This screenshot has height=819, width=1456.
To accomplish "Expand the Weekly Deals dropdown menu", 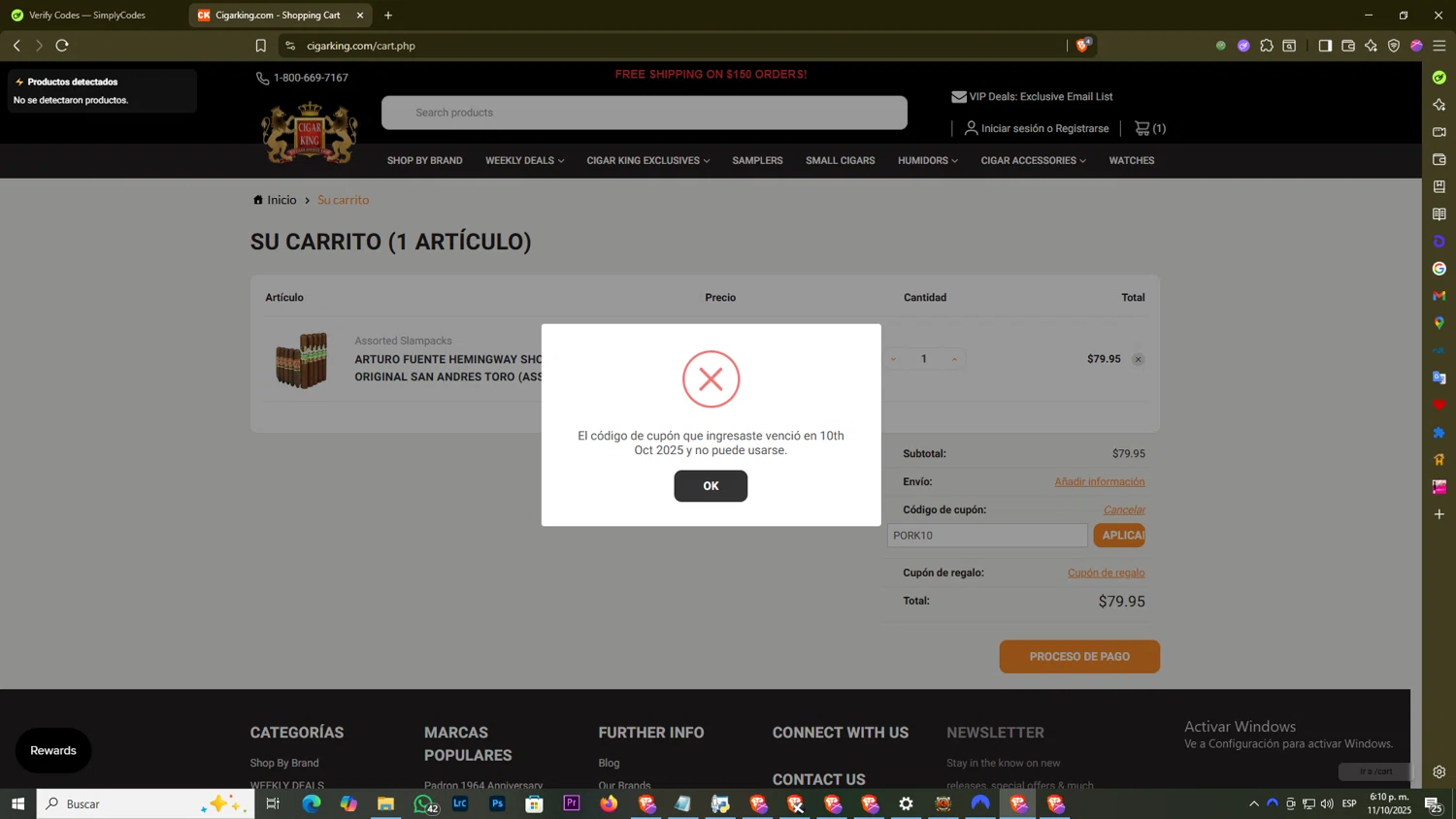I will pos(524,161).
